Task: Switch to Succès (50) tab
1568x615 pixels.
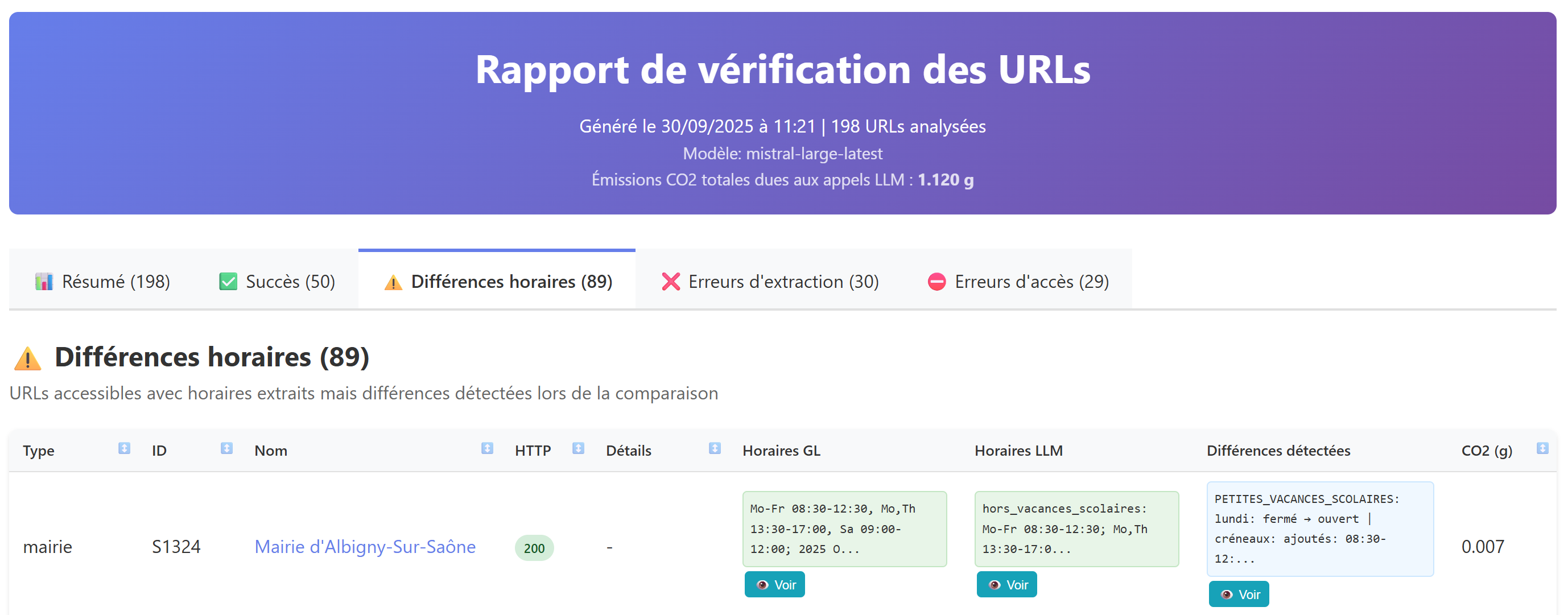Action: point(277,282)
